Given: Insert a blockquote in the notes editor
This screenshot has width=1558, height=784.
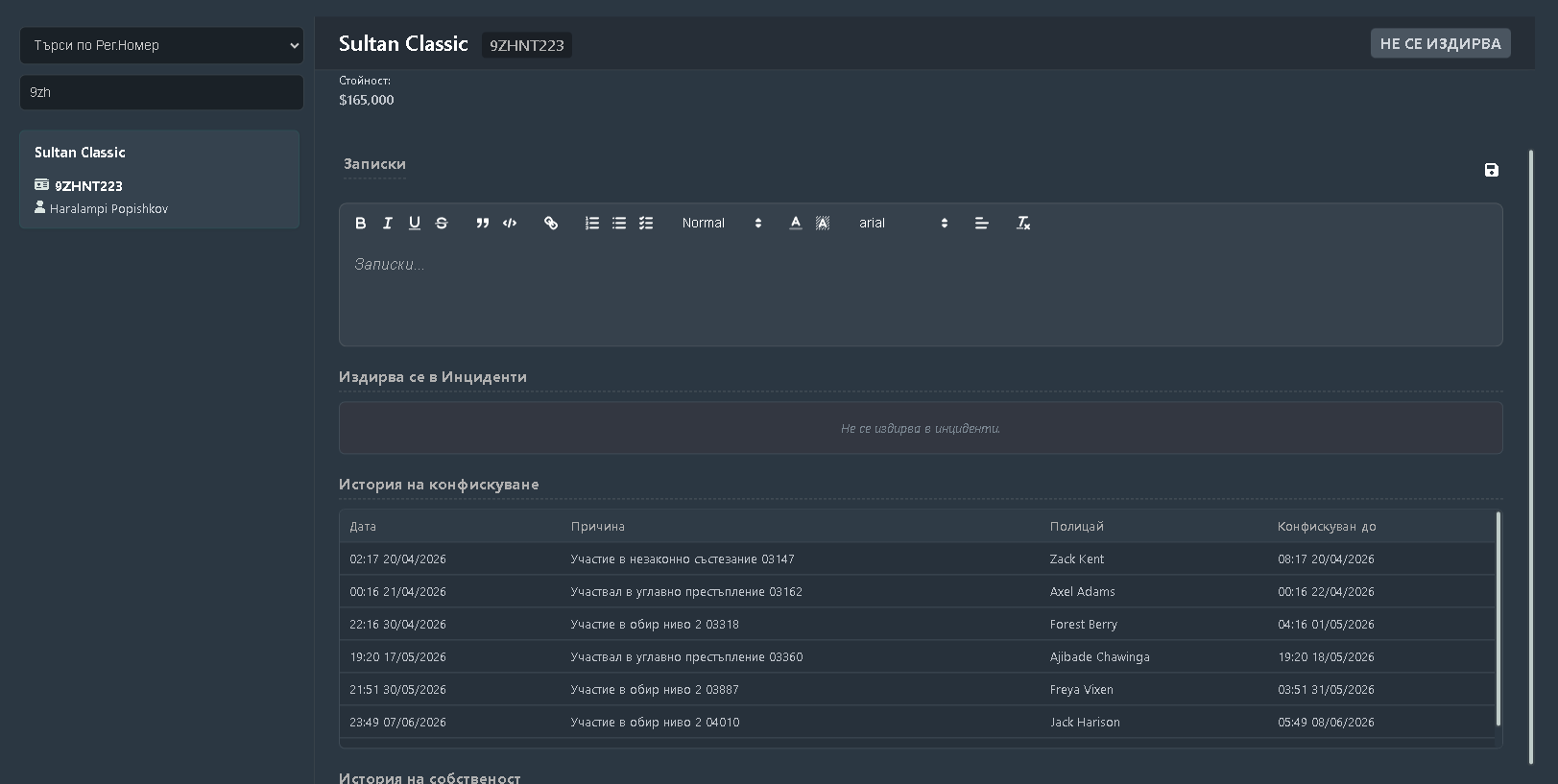Looking at the screenshot, I should tap(483, 223).
